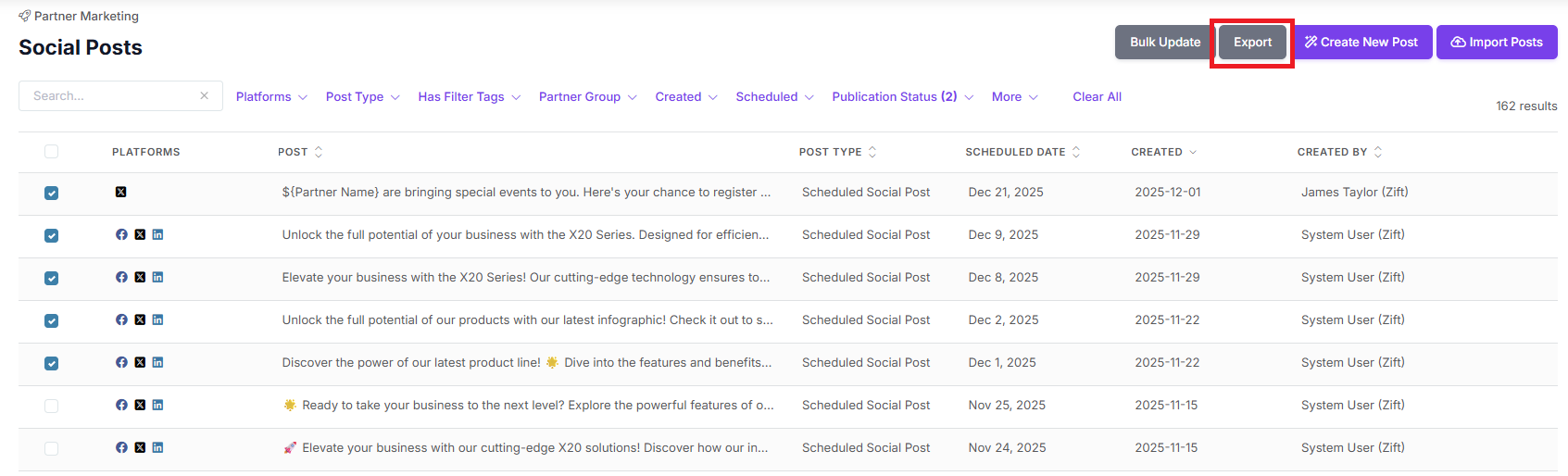
Task: Click the X platform icon in James Taylor row
Action: tap(121, 192)
